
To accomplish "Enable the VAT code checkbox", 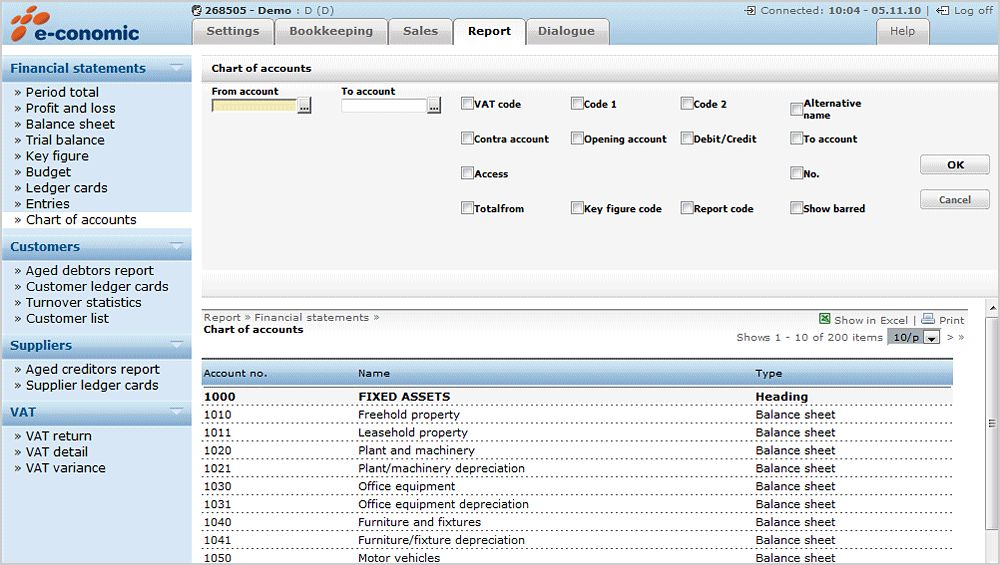I will tap(467, 104).
